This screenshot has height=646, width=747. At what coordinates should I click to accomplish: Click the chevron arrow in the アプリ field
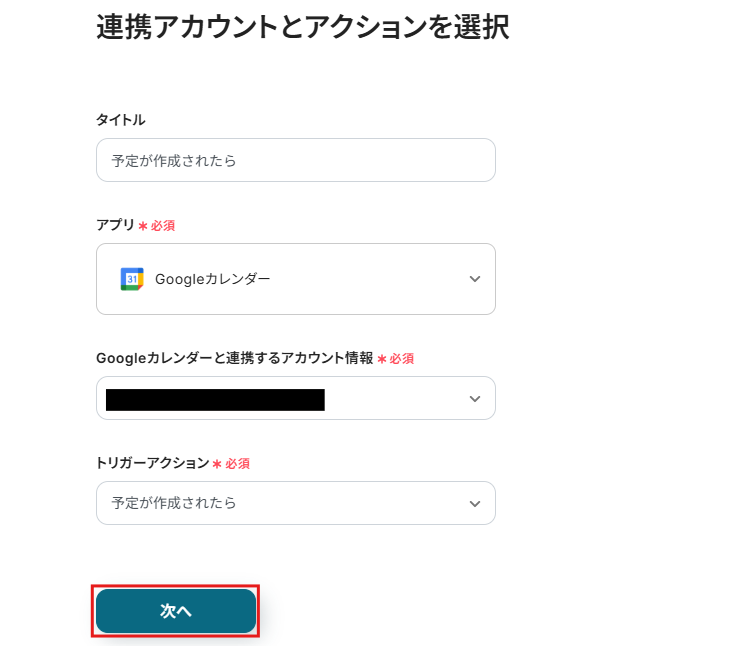pos(475,279)
